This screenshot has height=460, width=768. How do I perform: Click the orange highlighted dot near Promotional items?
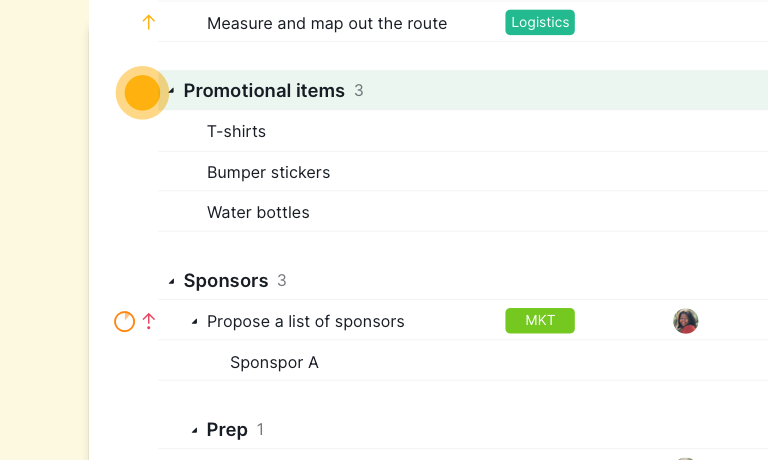[x=142, y=93]
